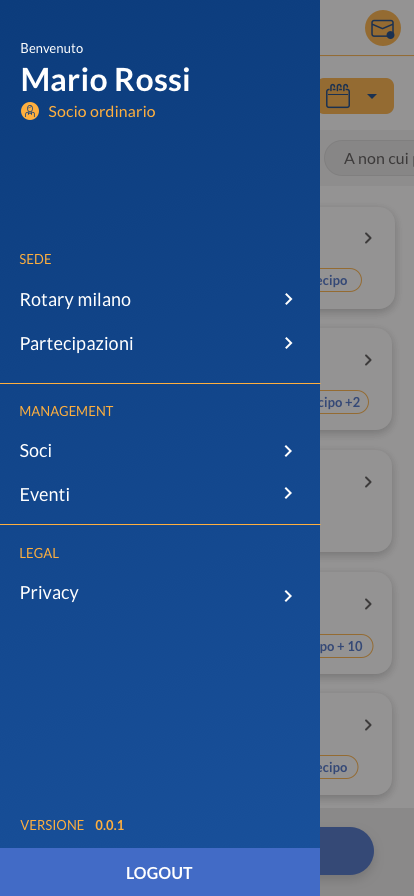
Task: Click the Mario Rossi user name
Action: (x=105, y=79)
